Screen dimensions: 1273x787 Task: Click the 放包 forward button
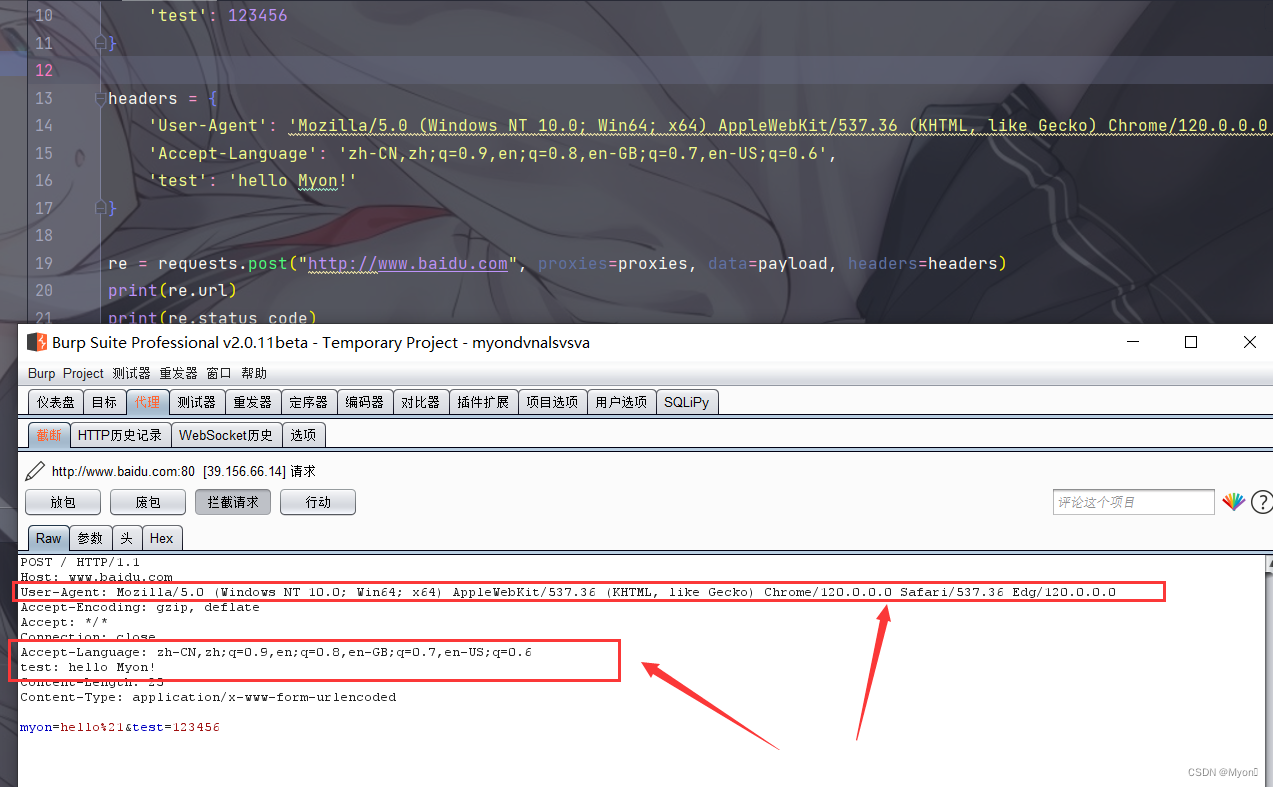pos(63,502)
